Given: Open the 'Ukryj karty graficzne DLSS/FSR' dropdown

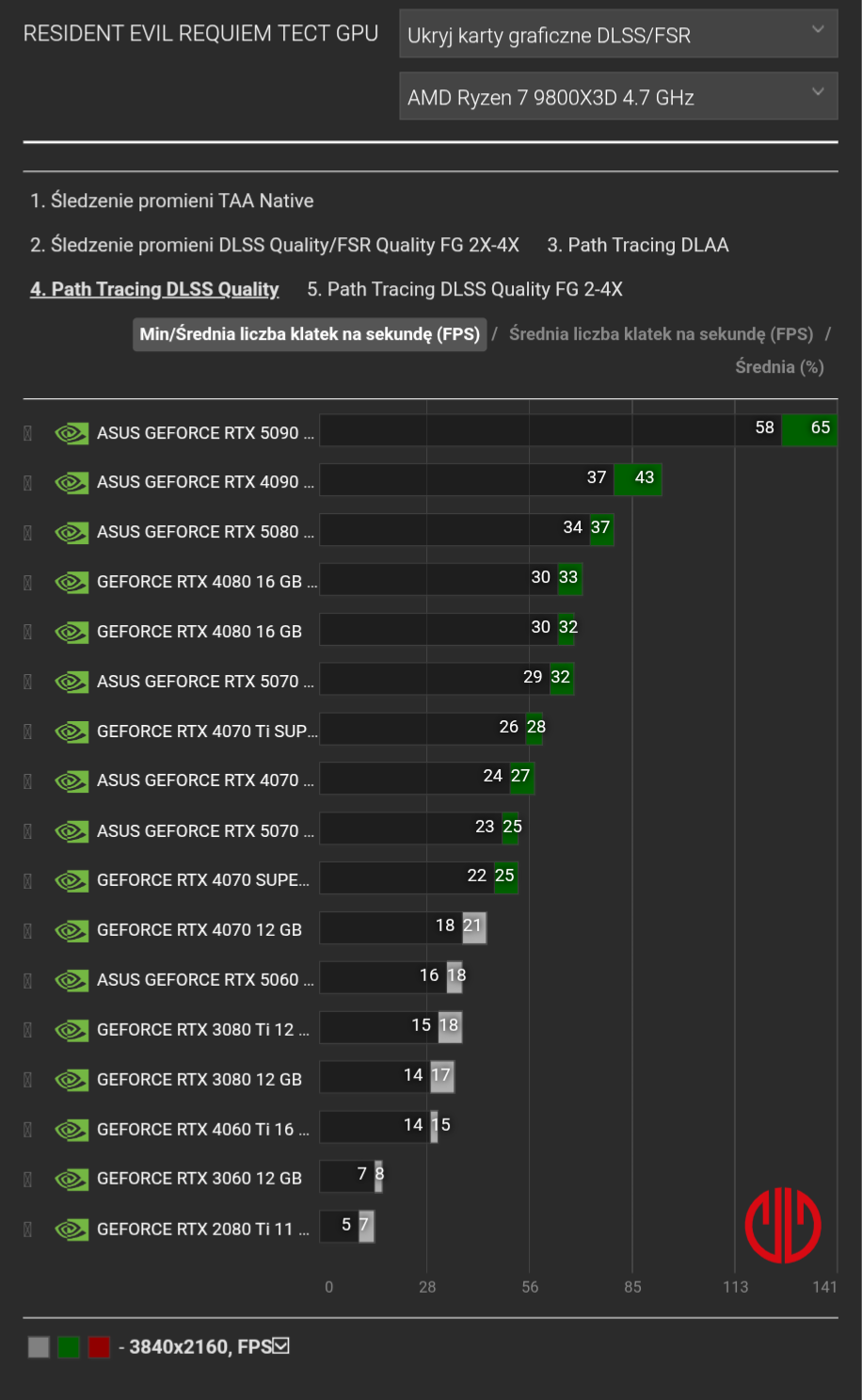Looking at the screenshot, I should coord(618,35).
